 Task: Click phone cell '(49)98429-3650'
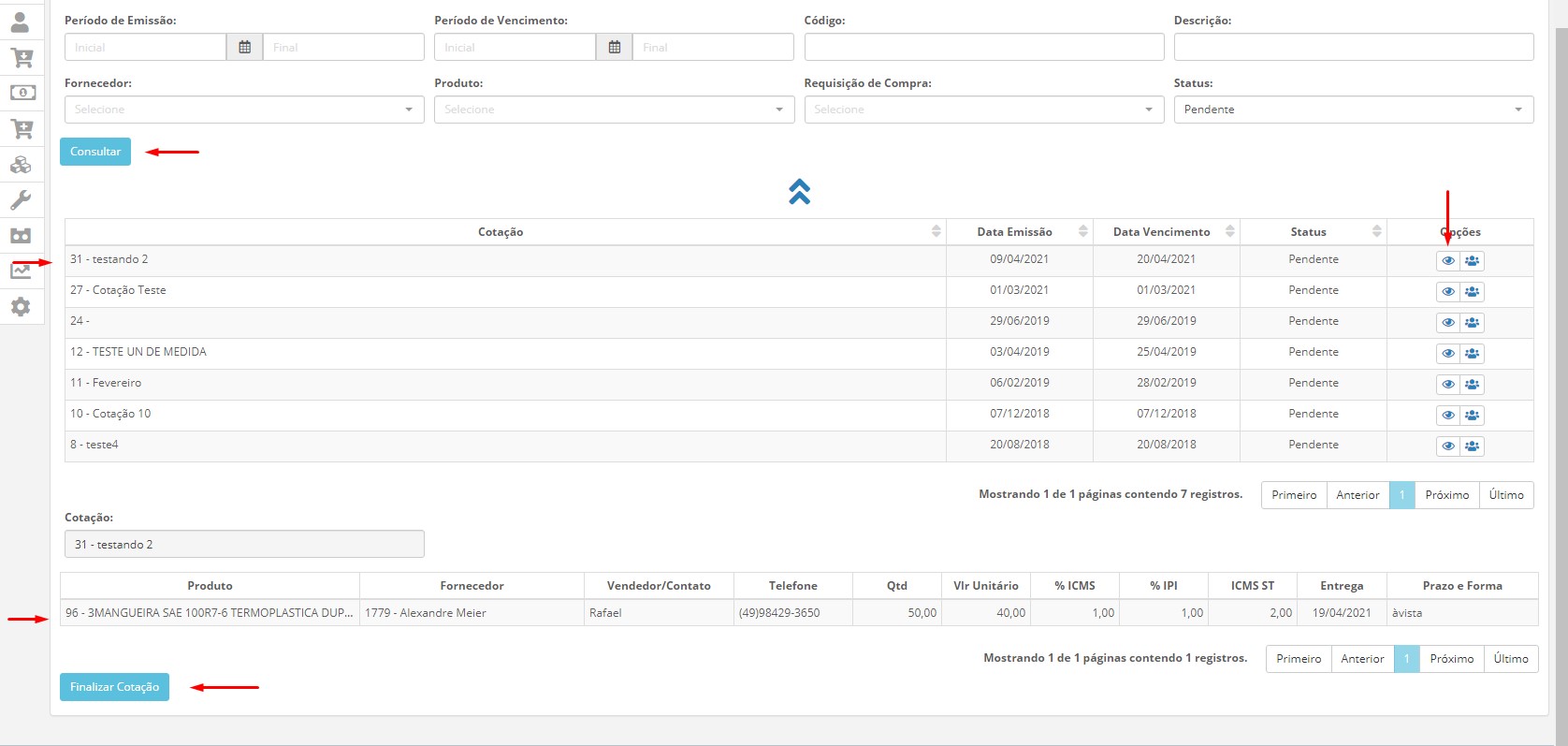[x=793, y=613]
